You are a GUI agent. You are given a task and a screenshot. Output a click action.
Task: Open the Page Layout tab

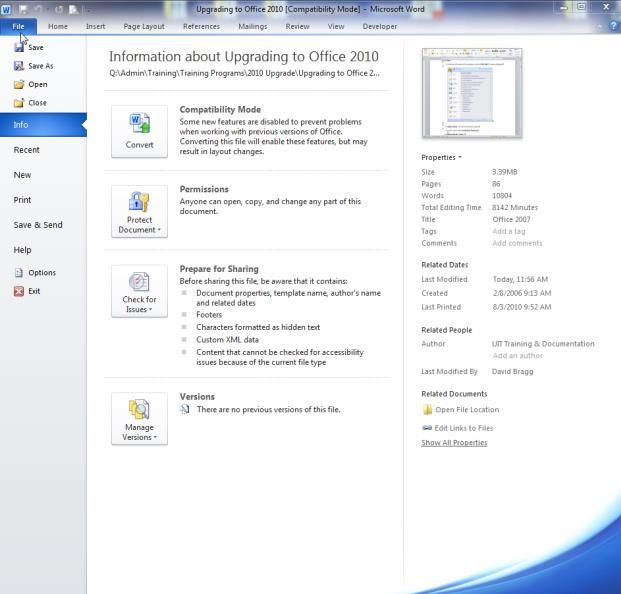144,26
